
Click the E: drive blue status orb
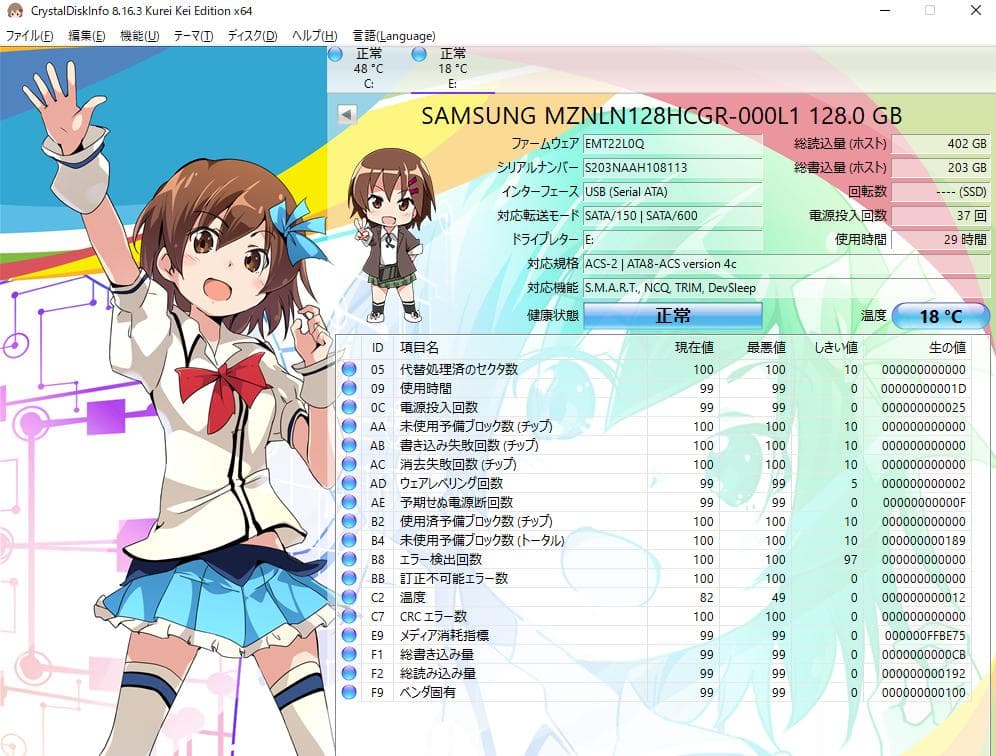click(419, 55)
